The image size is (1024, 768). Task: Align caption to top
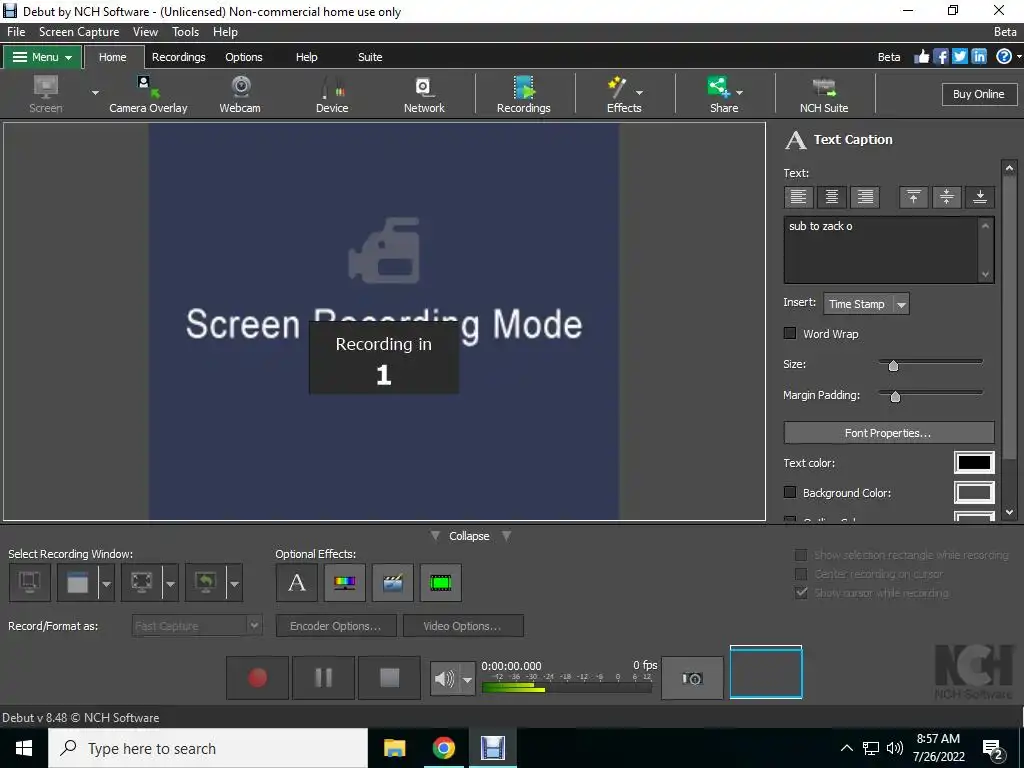click(914, 197)
